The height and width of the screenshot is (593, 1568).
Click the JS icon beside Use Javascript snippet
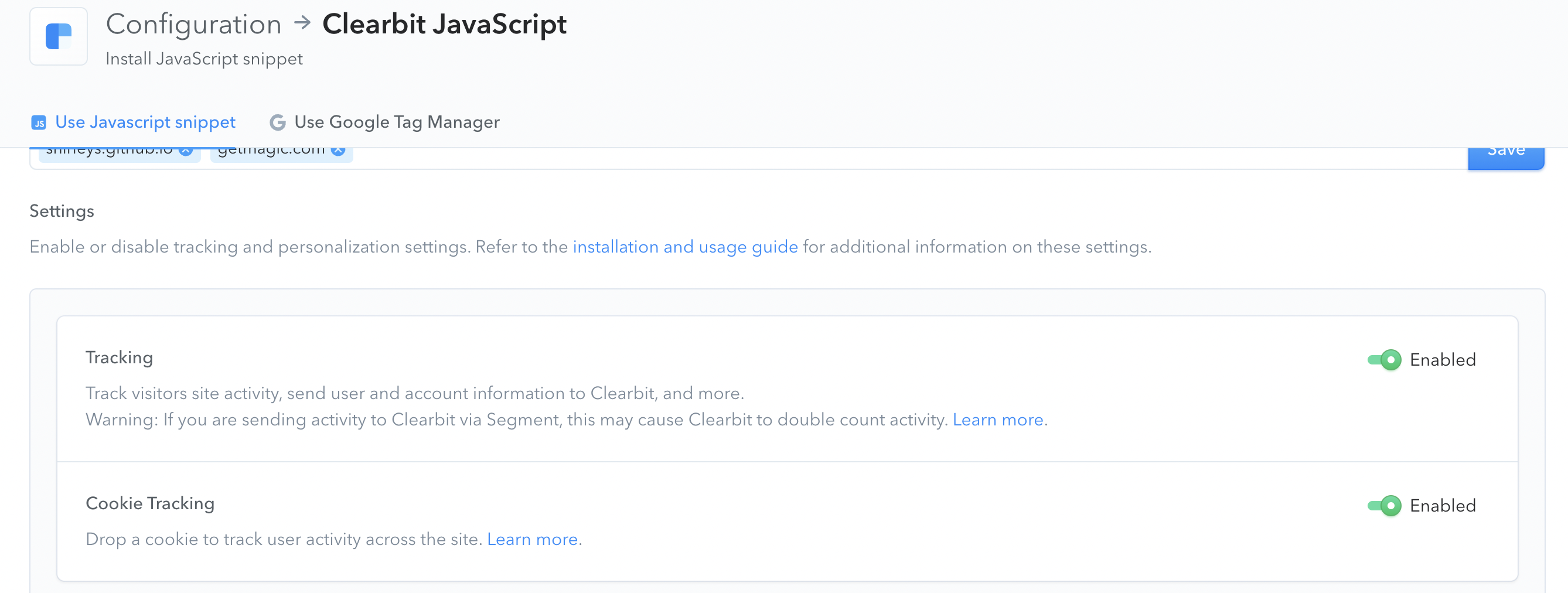click(x=39, y=123)
